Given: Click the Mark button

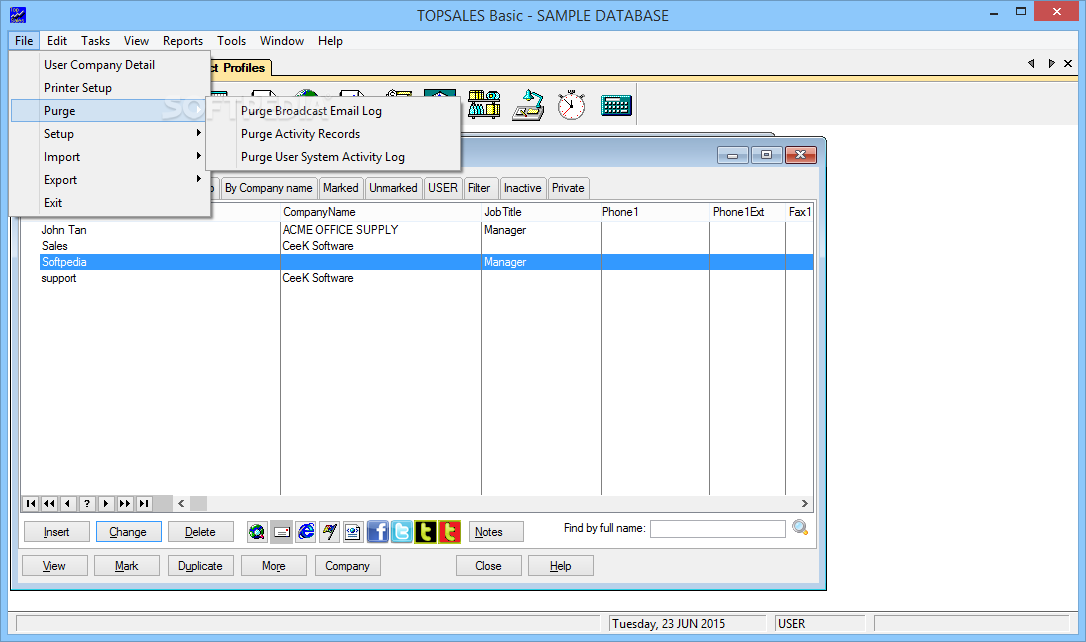Looking at the screenshot, I should point(127,566).
